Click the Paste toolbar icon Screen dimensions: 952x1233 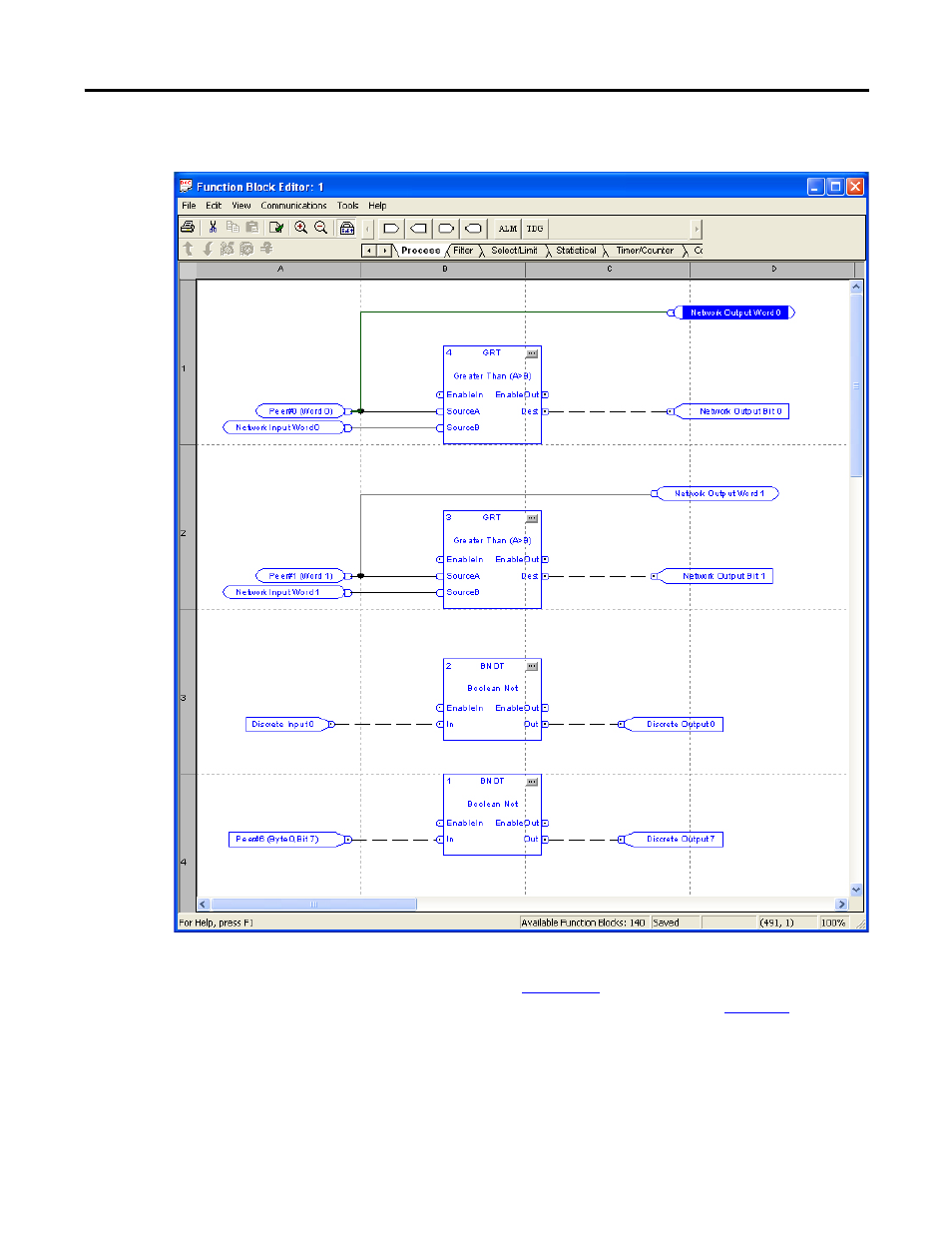coord(251,228)
